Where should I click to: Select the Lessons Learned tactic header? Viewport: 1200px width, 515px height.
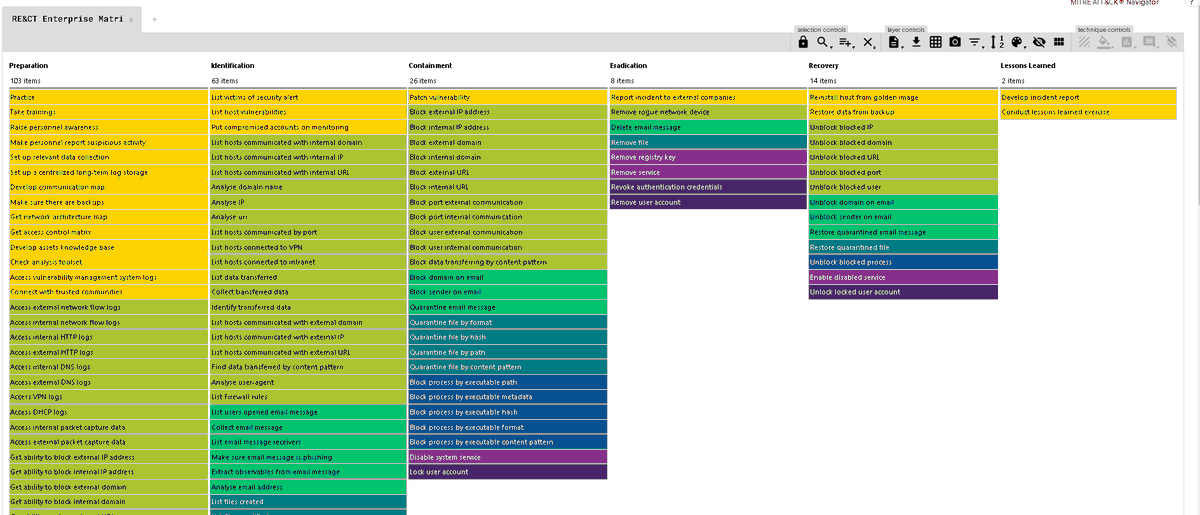[1028, 66]
